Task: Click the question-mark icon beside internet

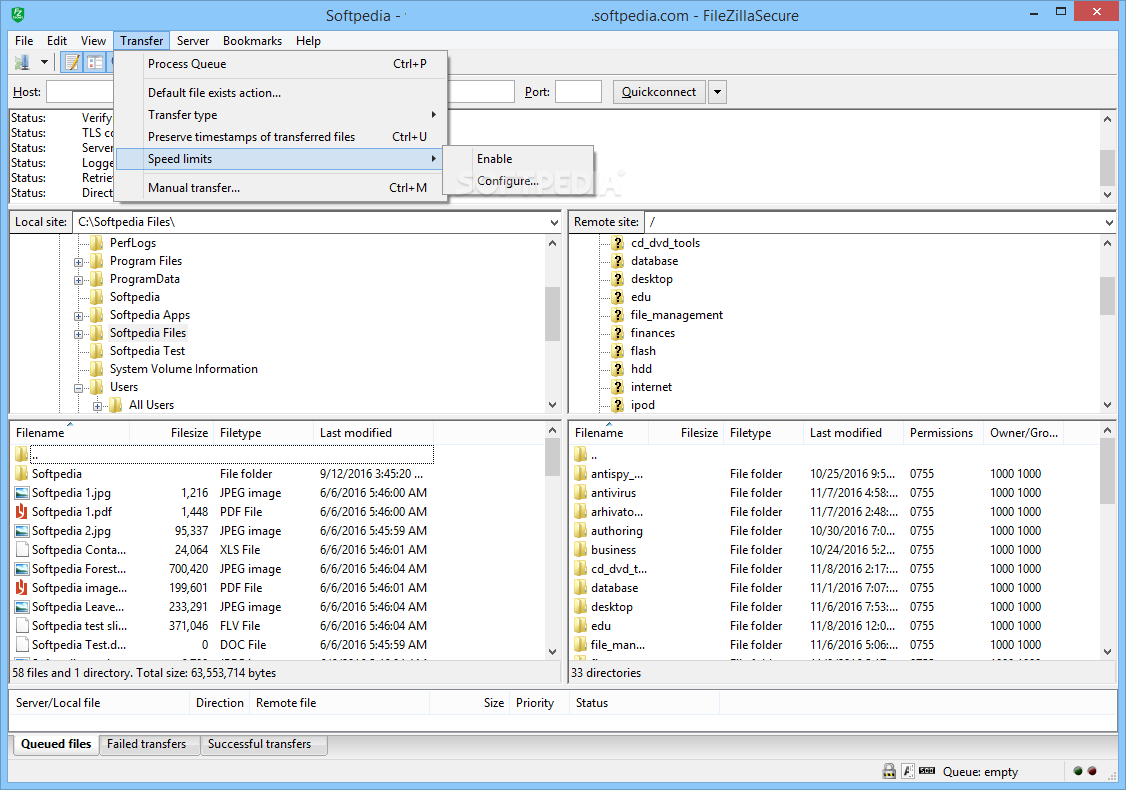Action: point(618,386)
